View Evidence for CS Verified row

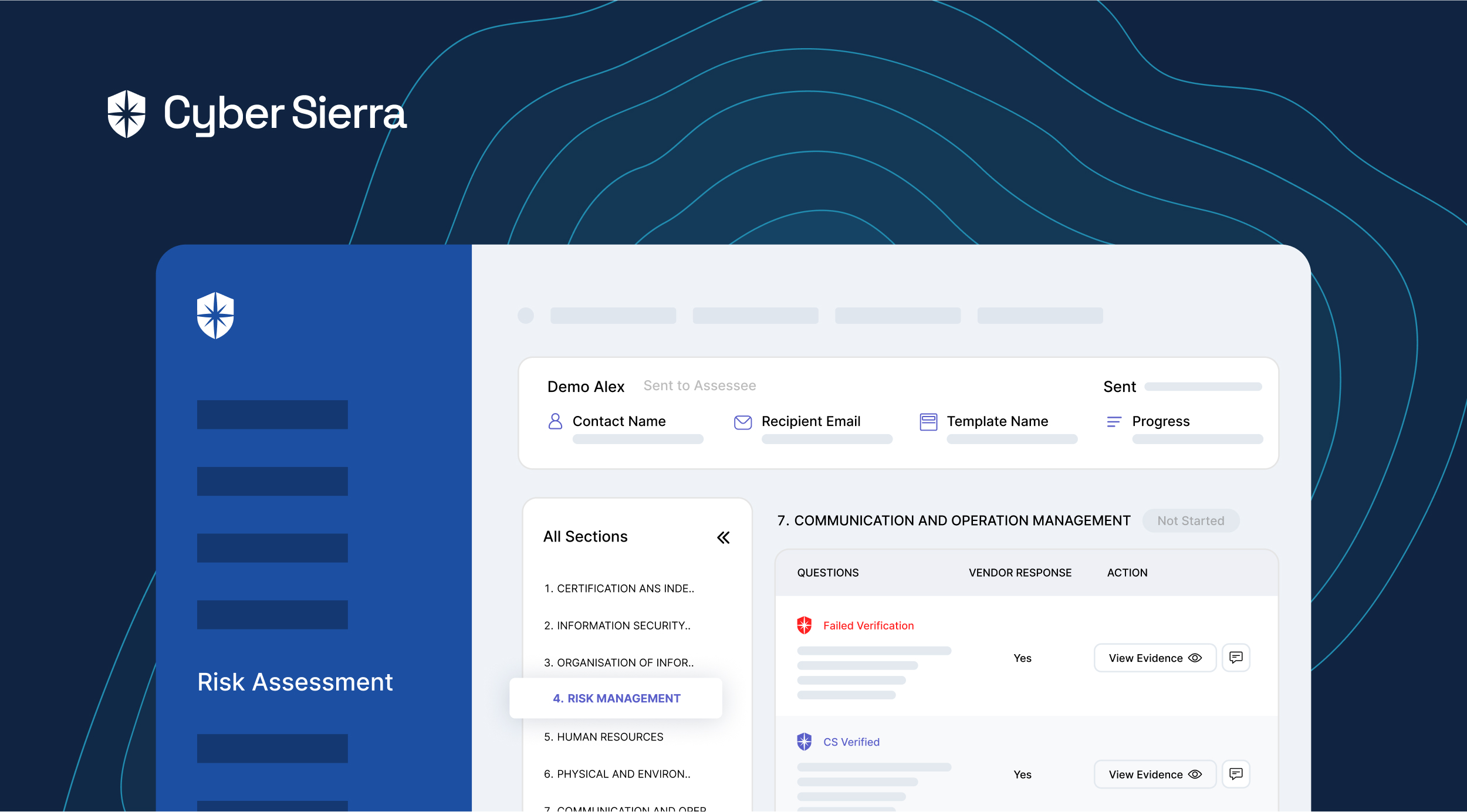tap(1155, 774)
